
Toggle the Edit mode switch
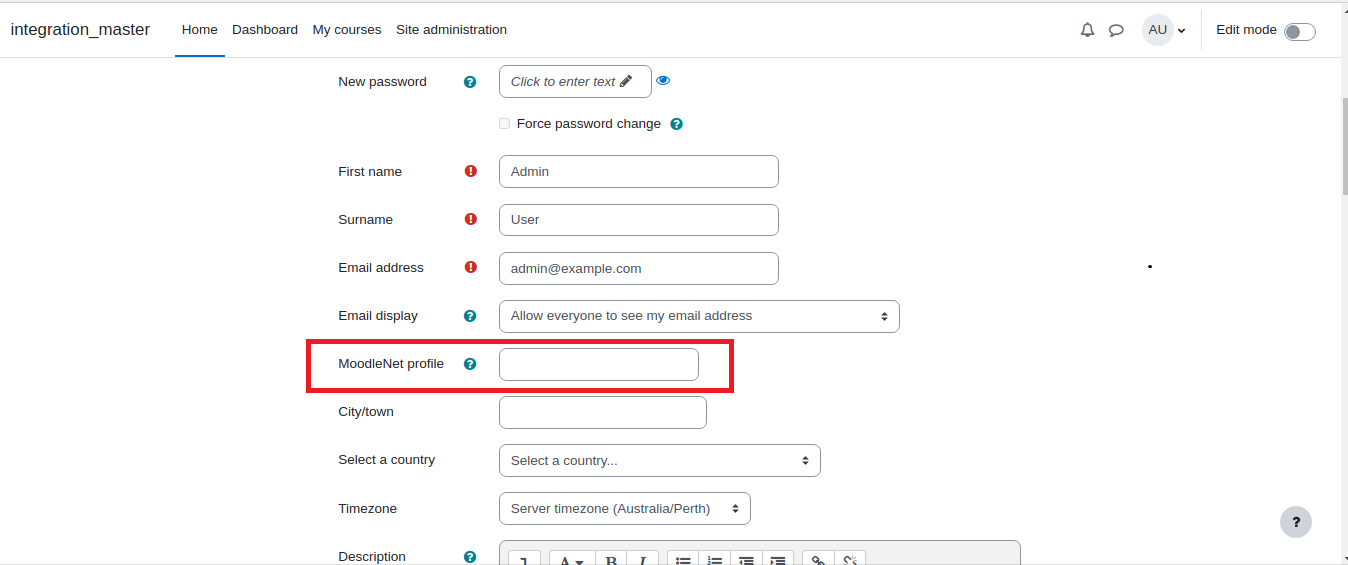[1300, 31]
